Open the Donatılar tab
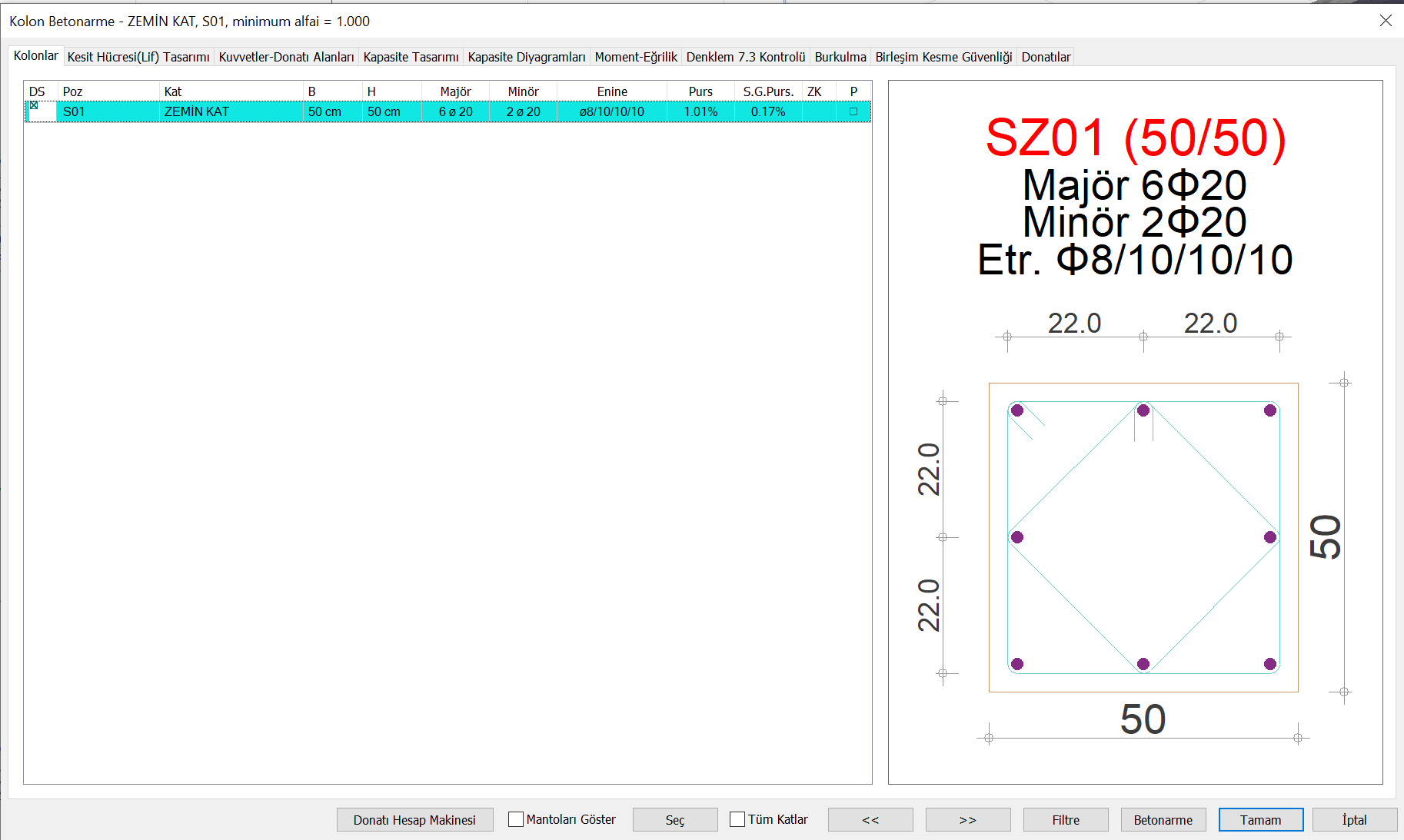The image size is (1404, 840). point(1046,57)
